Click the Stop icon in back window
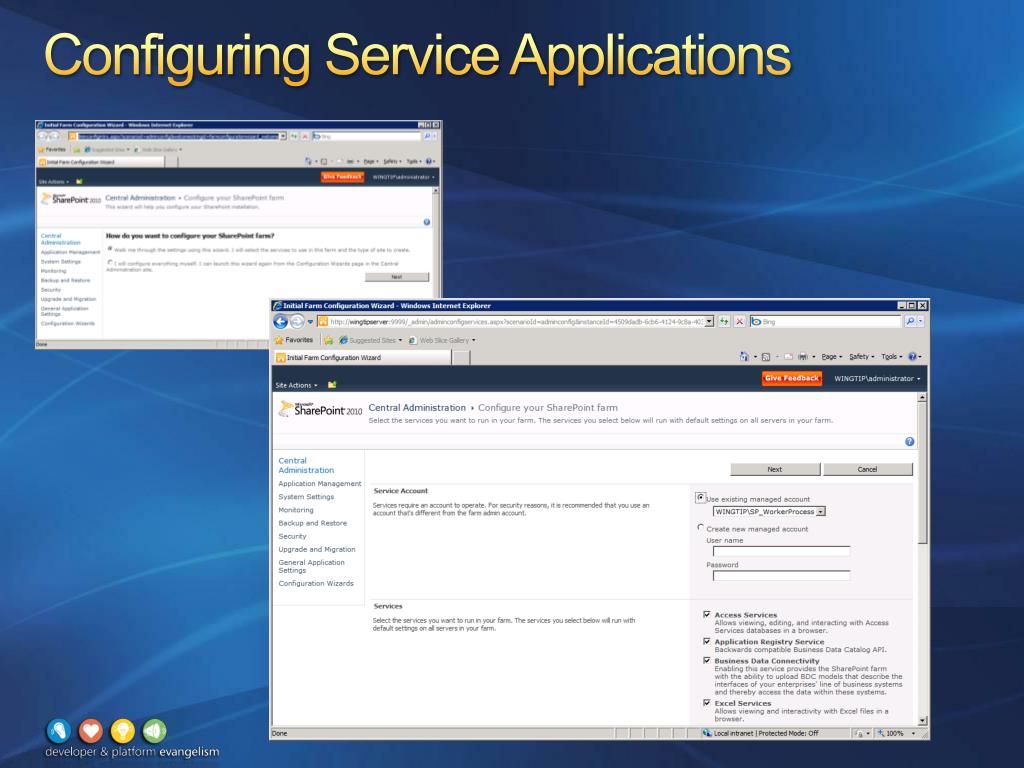Viewport: 1024px width, 768px height. (x=304, y=136)
